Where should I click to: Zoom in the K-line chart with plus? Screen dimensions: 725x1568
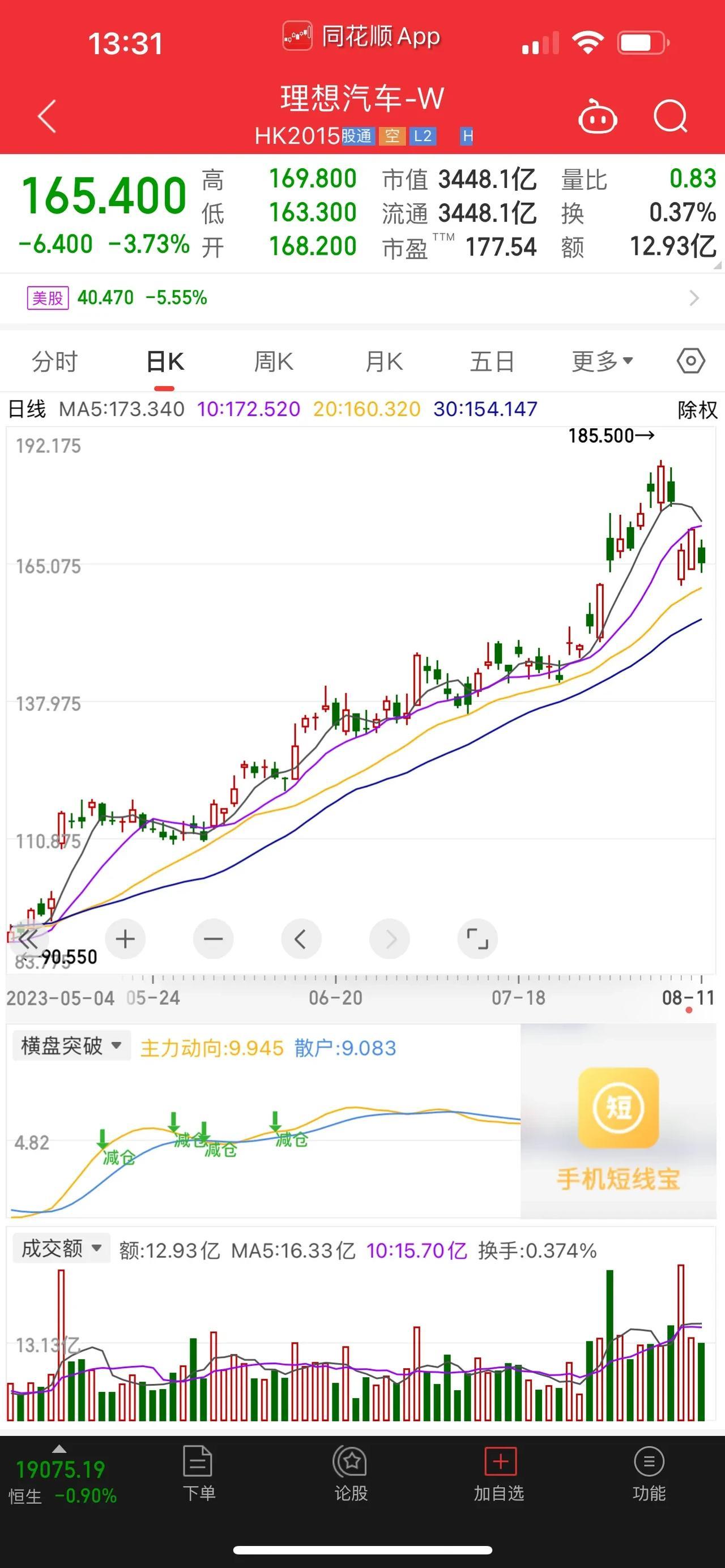(x=125, y=939)
